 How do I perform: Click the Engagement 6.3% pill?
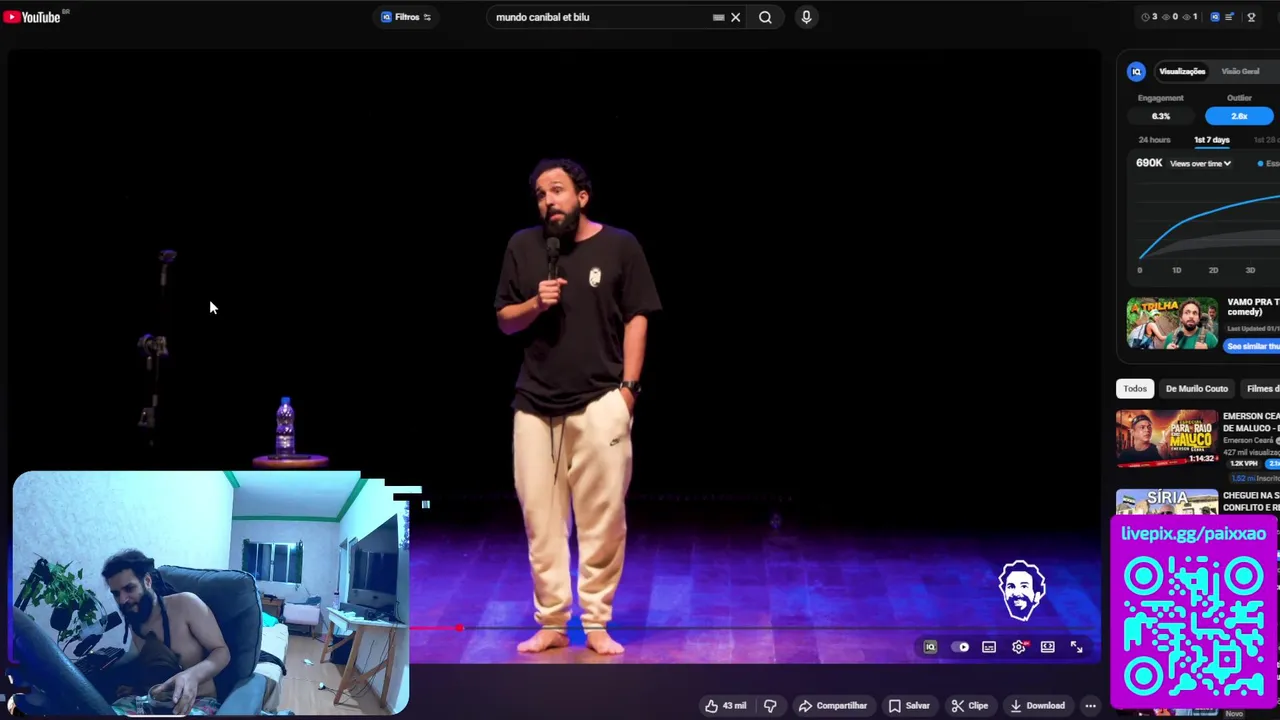[1160, 116]
